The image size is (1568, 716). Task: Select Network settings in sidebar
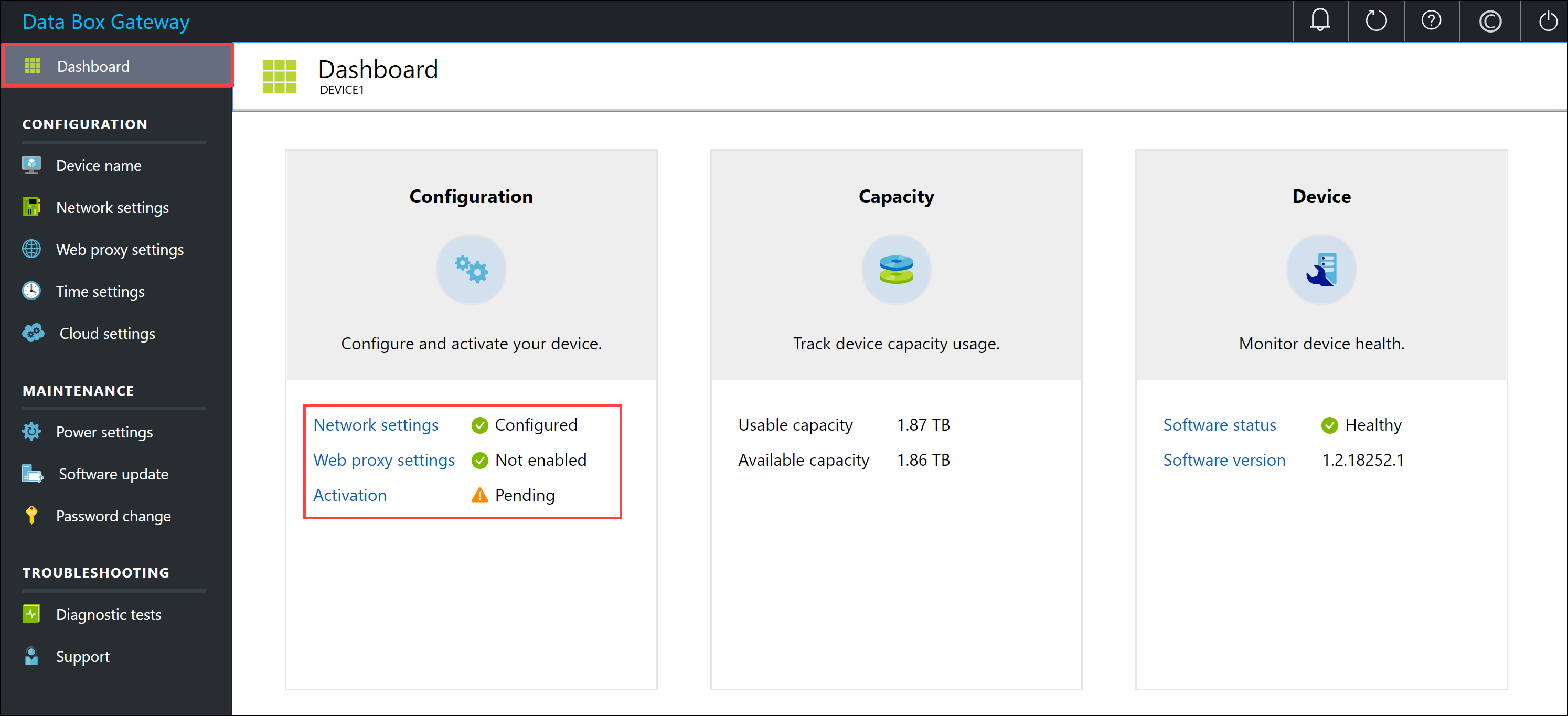pyautogui.click(x=113, y=207)
